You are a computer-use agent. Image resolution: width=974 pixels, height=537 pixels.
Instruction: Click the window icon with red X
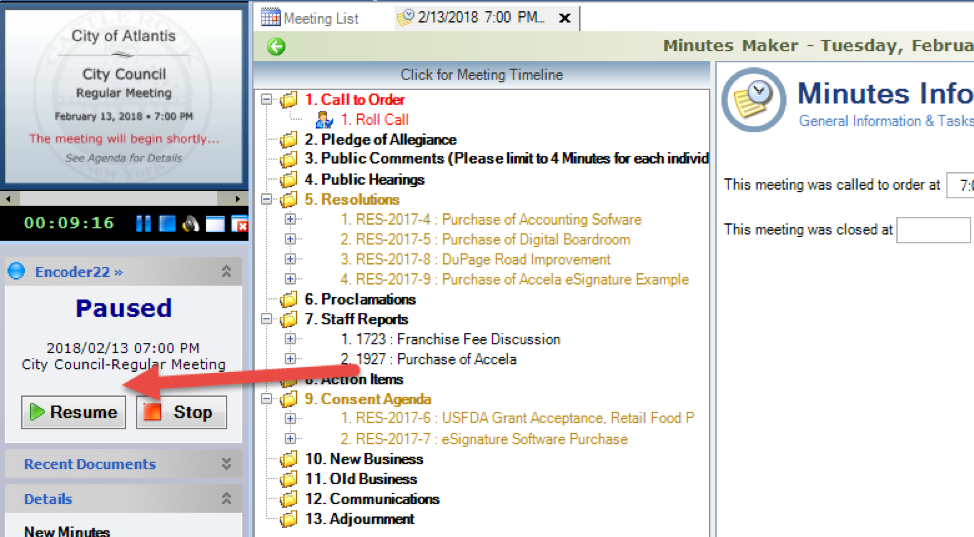[240, 224]
